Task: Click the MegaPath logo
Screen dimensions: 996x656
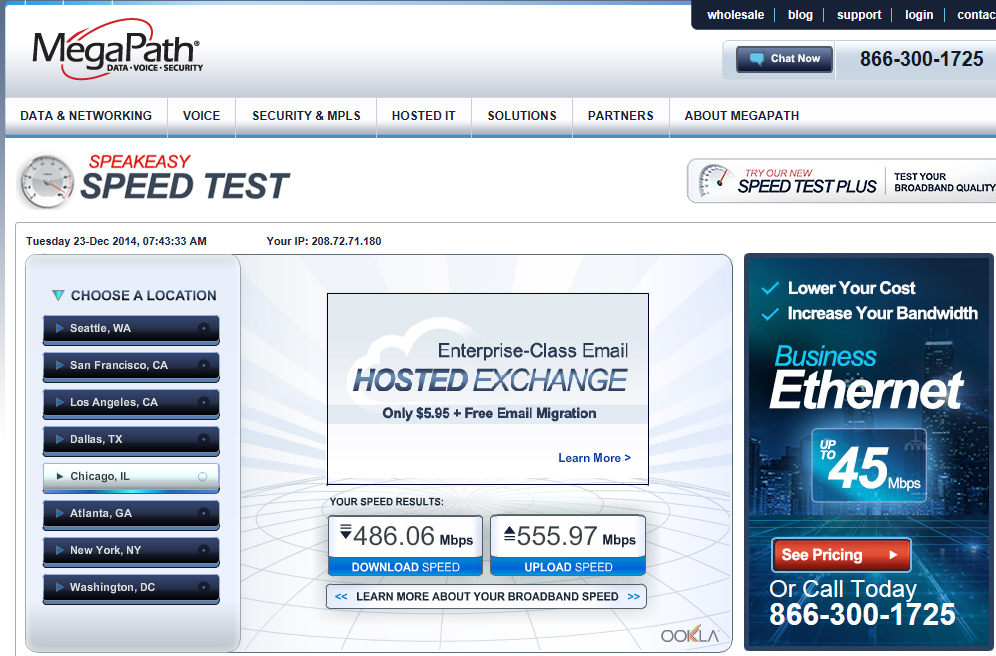Action: (117, 50)
